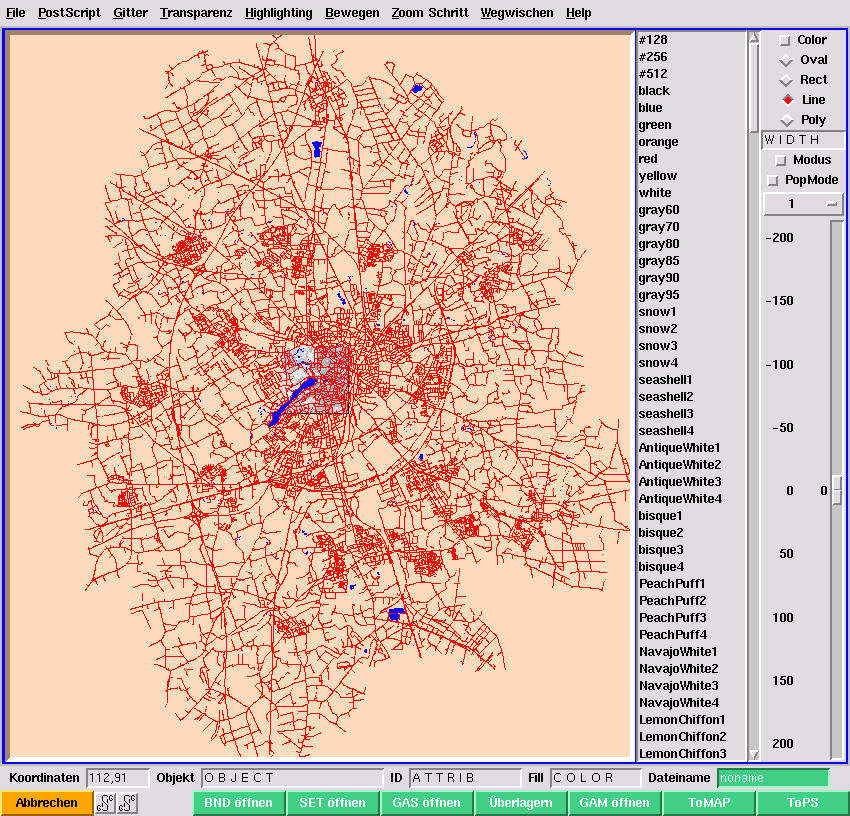This screenshot has height=816, width=850.
Task: Select AntiqueWhite3 in the color list
Action: point(679,482)
